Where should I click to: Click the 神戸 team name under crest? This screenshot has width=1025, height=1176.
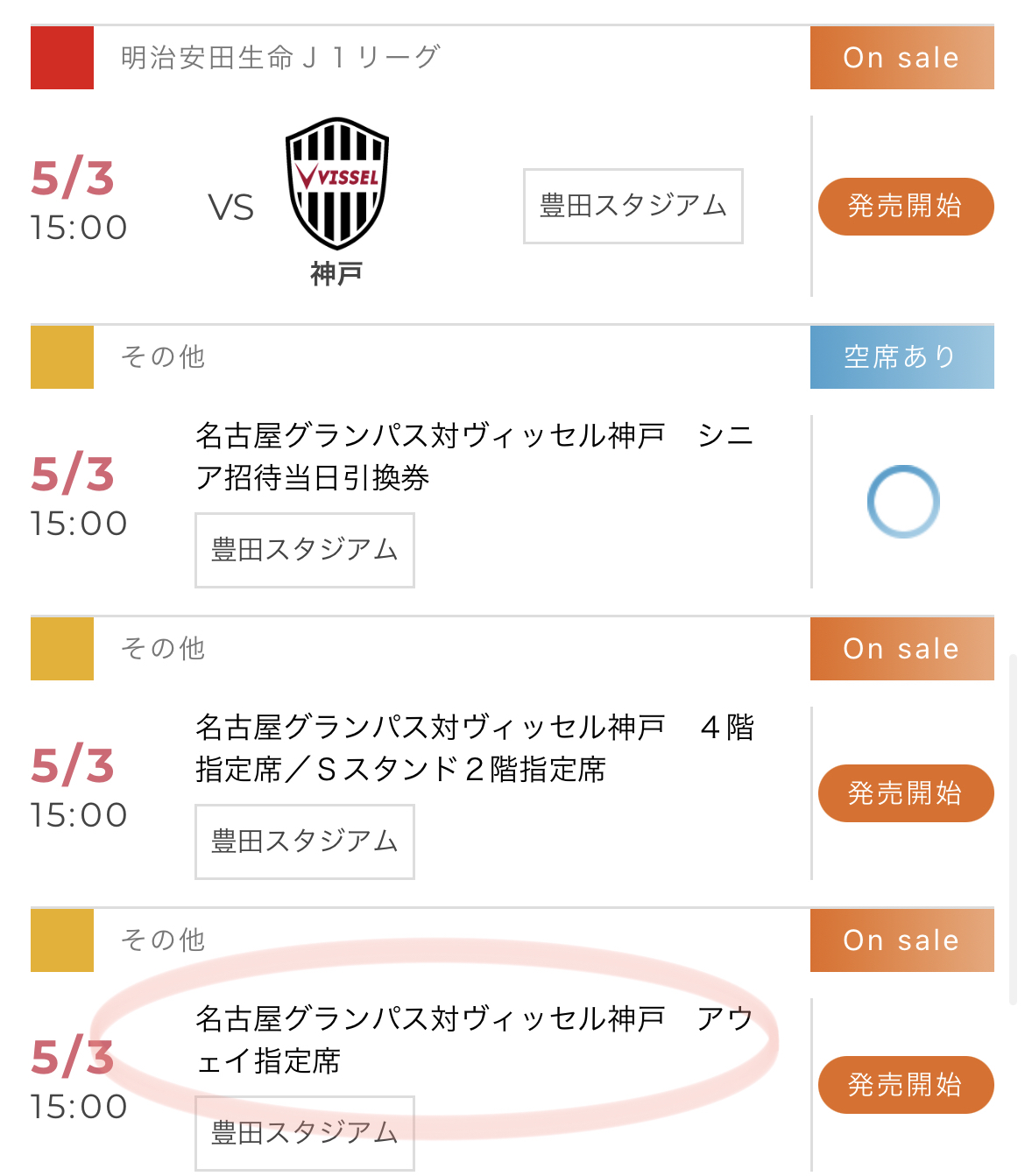[x=336, y=274]
